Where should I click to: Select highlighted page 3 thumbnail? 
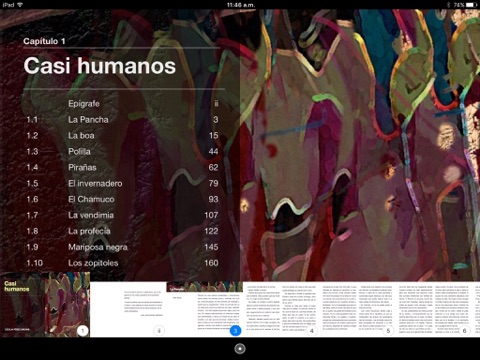pyautogui.click(x=205, y=309)
